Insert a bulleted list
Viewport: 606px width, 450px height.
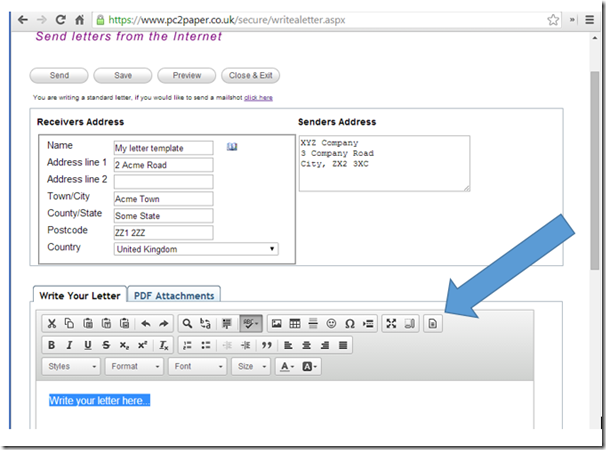coord(206,345)
